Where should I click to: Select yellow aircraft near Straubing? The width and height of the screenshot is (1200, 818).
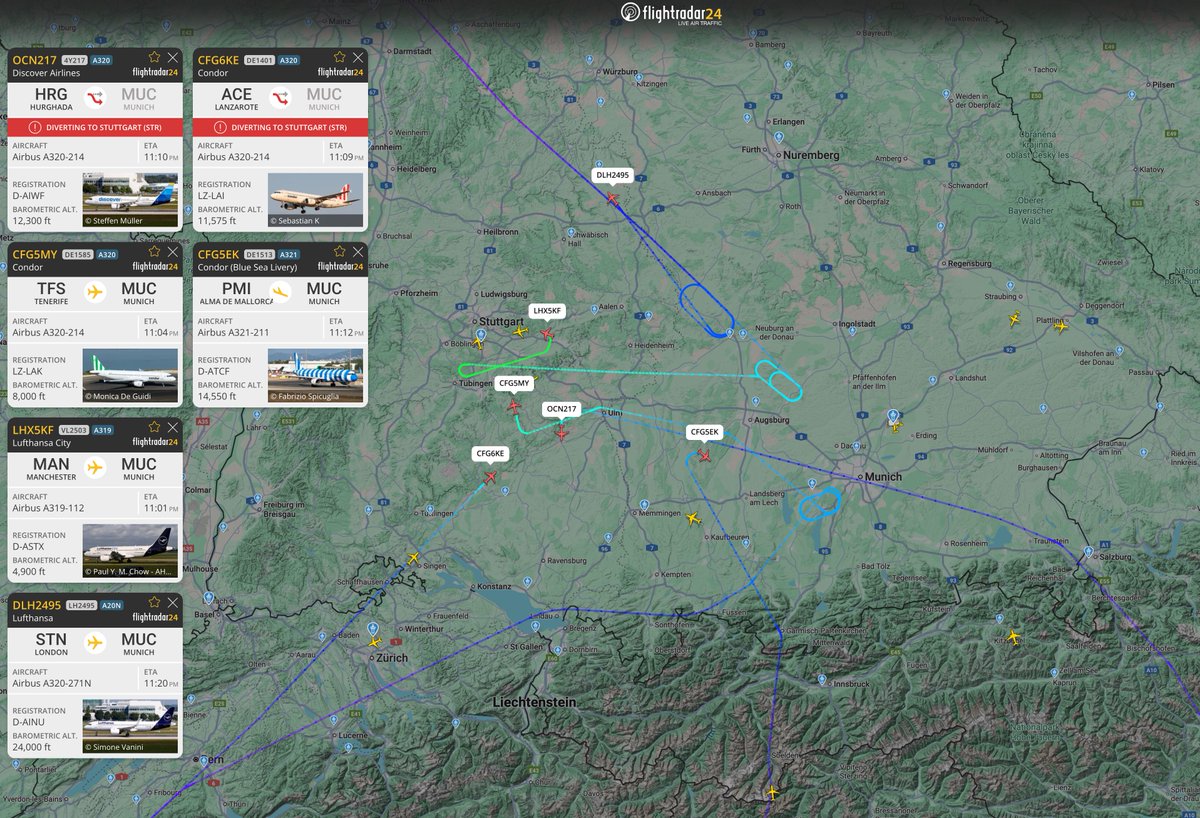click(1015, 320)
